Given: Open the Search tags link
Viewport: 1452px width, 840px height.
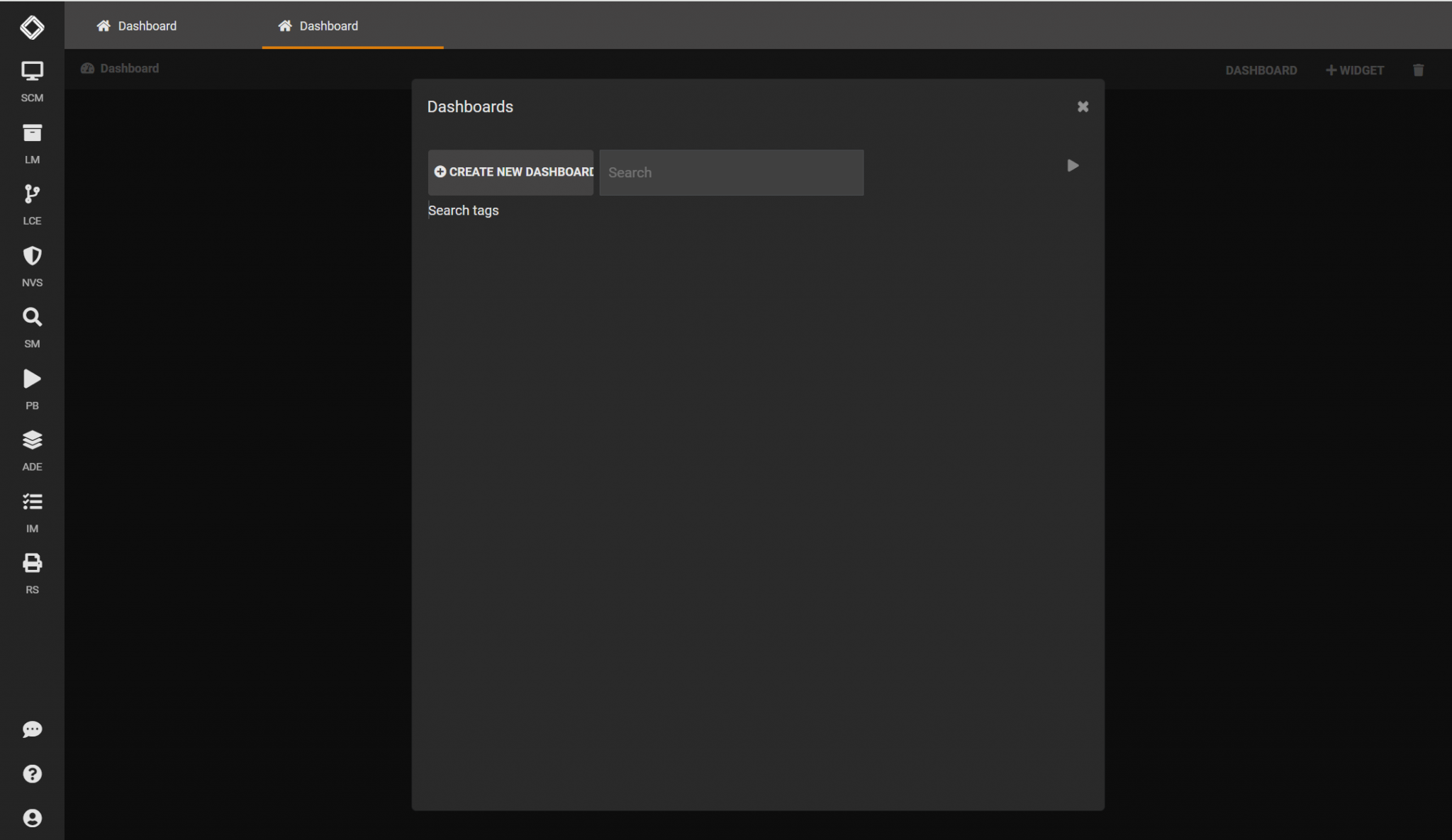Looking at the screenshot, I should (463, 210).
